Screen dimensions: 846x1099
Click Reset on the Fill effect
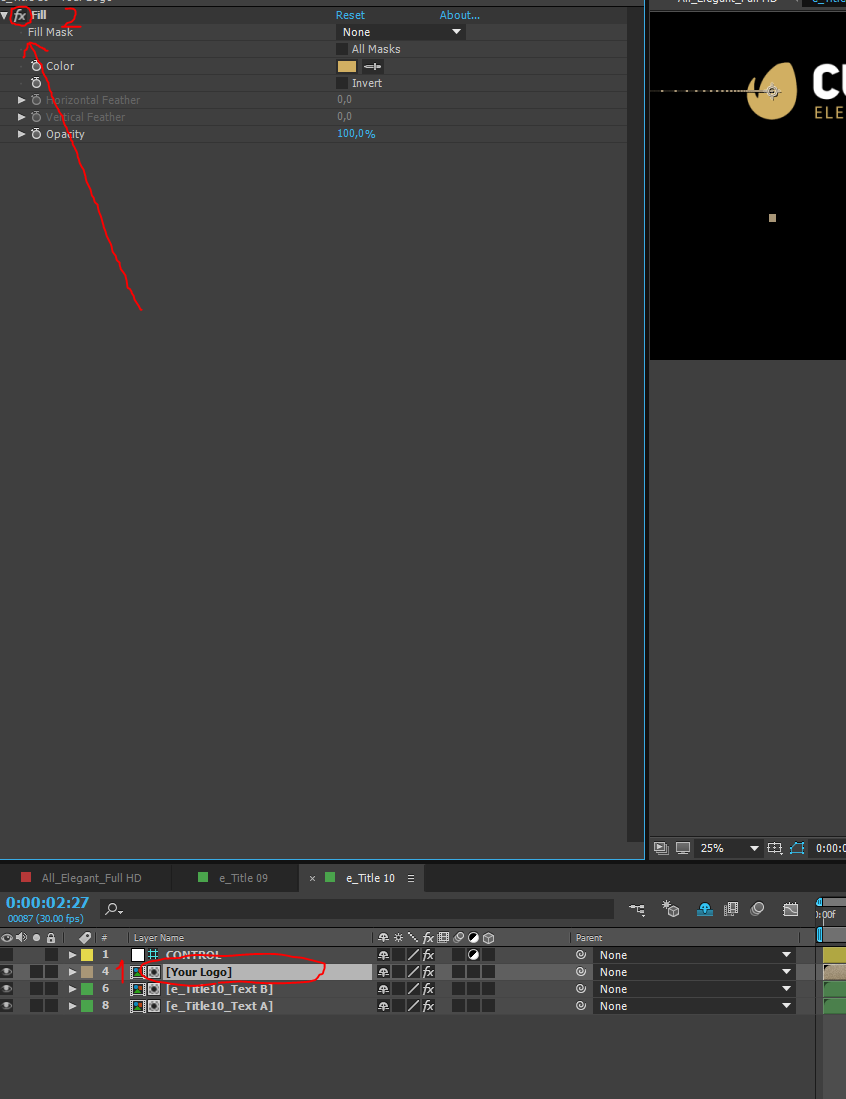[x=350, y=16]
